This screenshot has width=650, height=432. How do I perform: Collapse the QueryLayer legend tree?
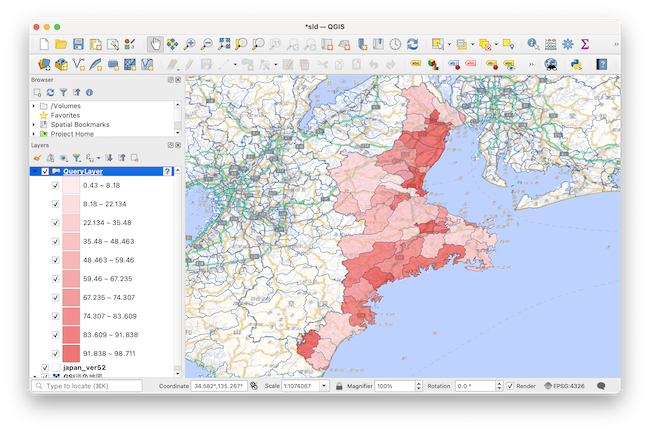point(35,171)
